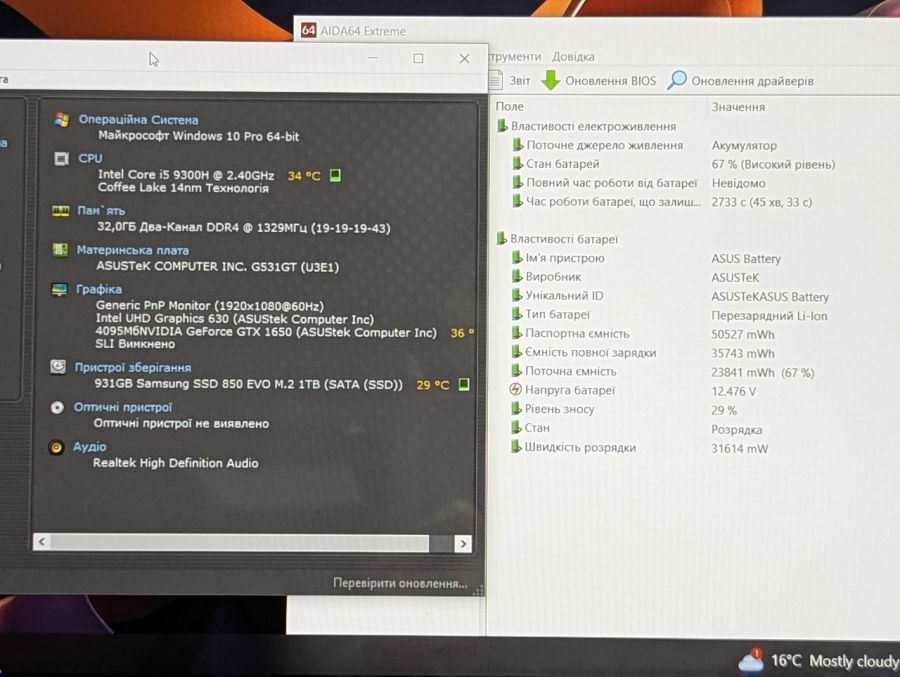Click the icon next to Властивості електроживлення
900x677 pixels.
coord(502,126)
